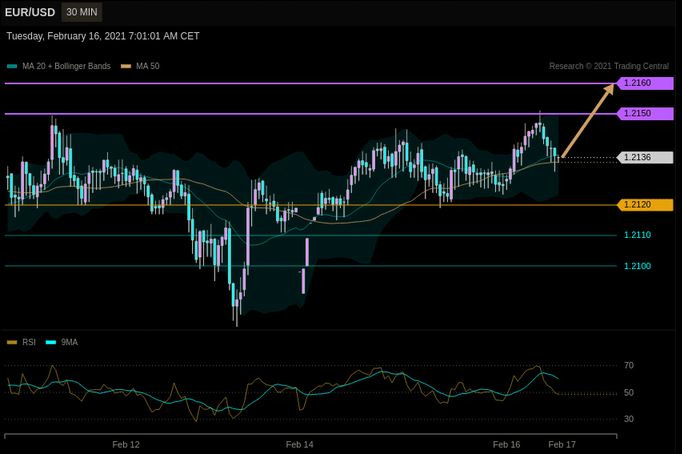Select the 30 MIN timeframe button
The height and width of the screenshot is (454, 682).
(x=82, y=12)
